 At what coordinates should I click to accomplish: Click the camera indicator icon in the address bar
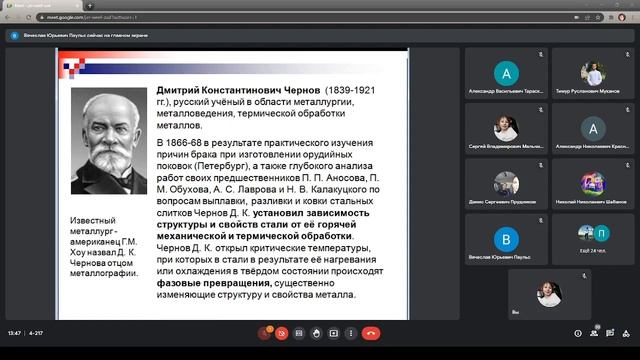click(x=576, y=18)
